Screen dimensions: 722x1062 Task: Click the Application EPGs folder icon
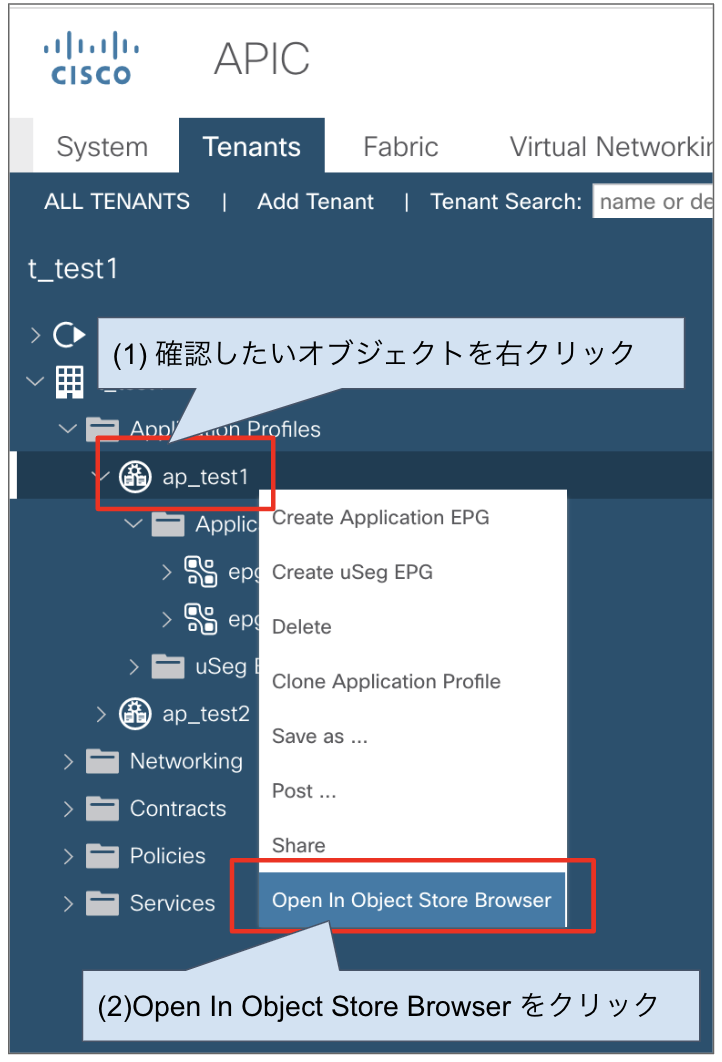click(168, 524)
